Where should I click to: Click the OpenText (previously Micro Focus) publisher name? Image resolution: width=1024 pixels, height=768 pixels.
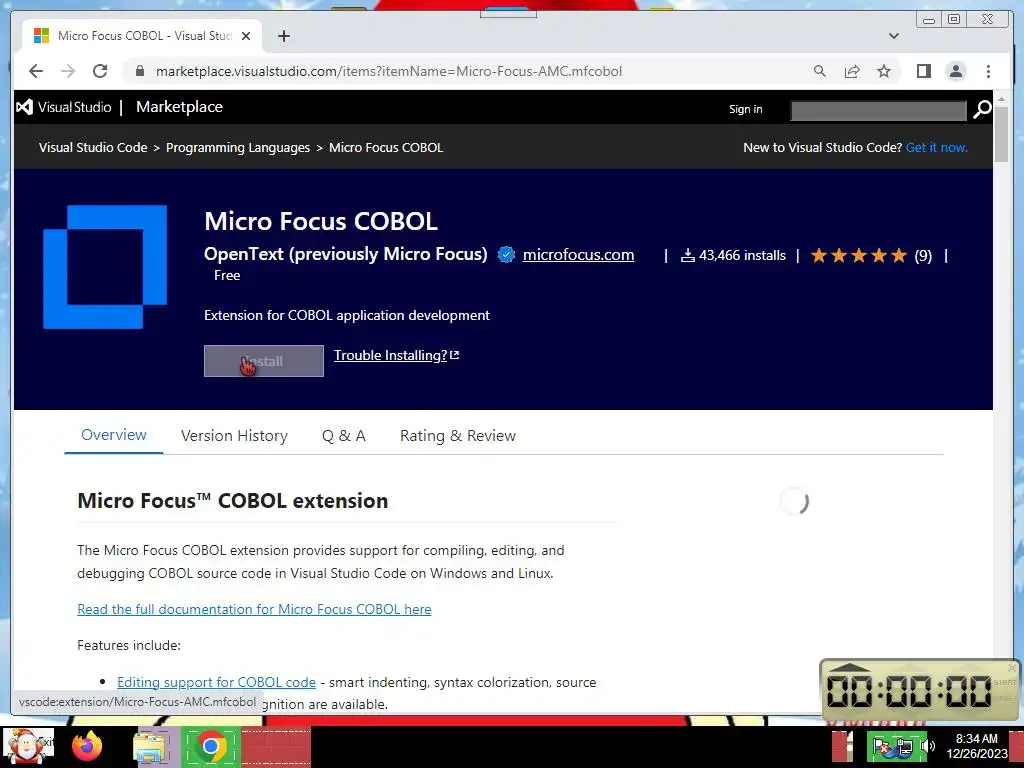(x=345, y=254)
